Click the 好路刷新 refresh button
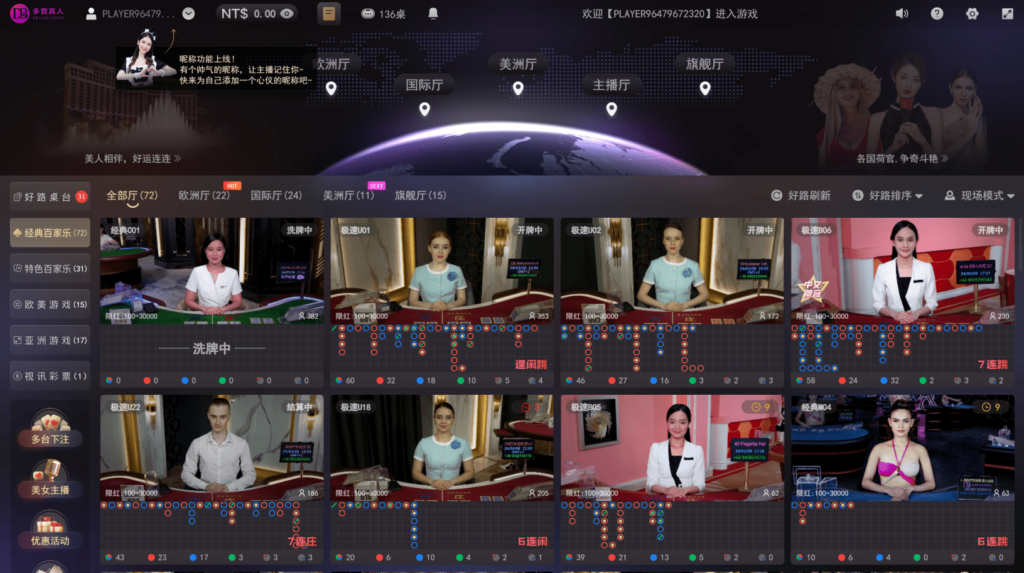The height and width of the screenshot is (573, 1024). [801, 196]
